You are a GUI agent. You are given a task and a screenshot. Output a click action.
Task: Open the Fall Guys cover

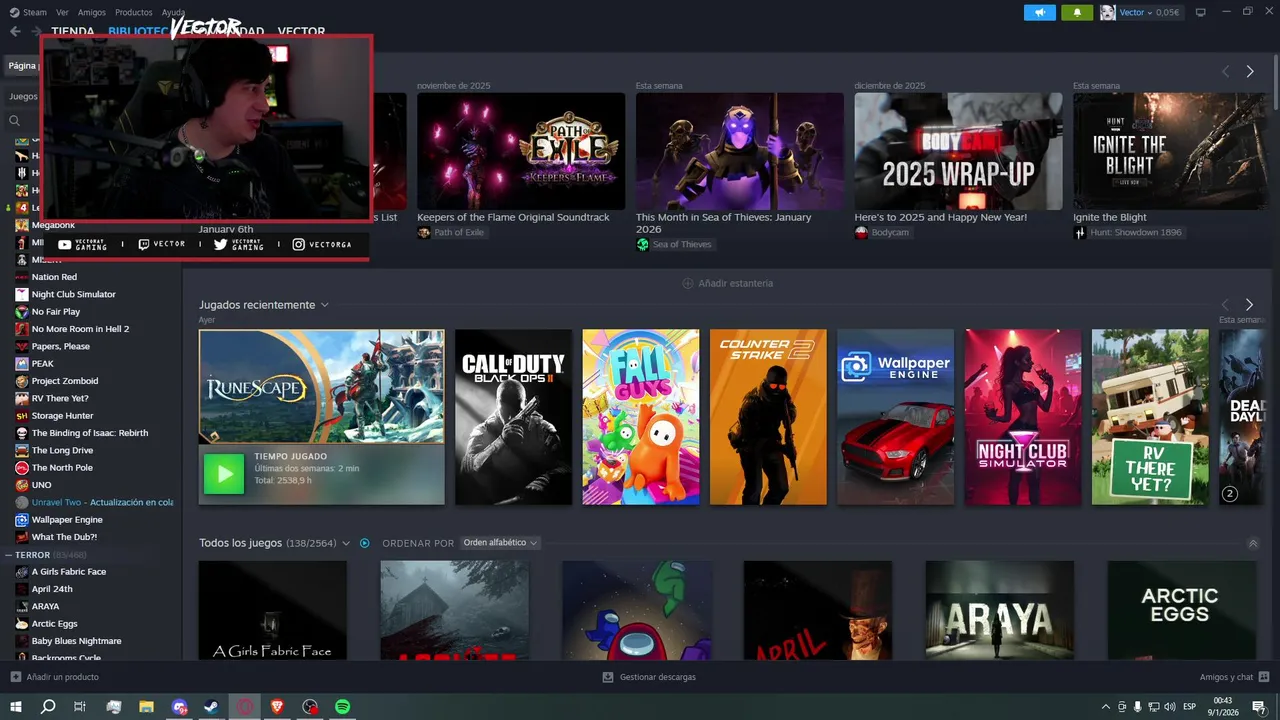pos(641,417)
